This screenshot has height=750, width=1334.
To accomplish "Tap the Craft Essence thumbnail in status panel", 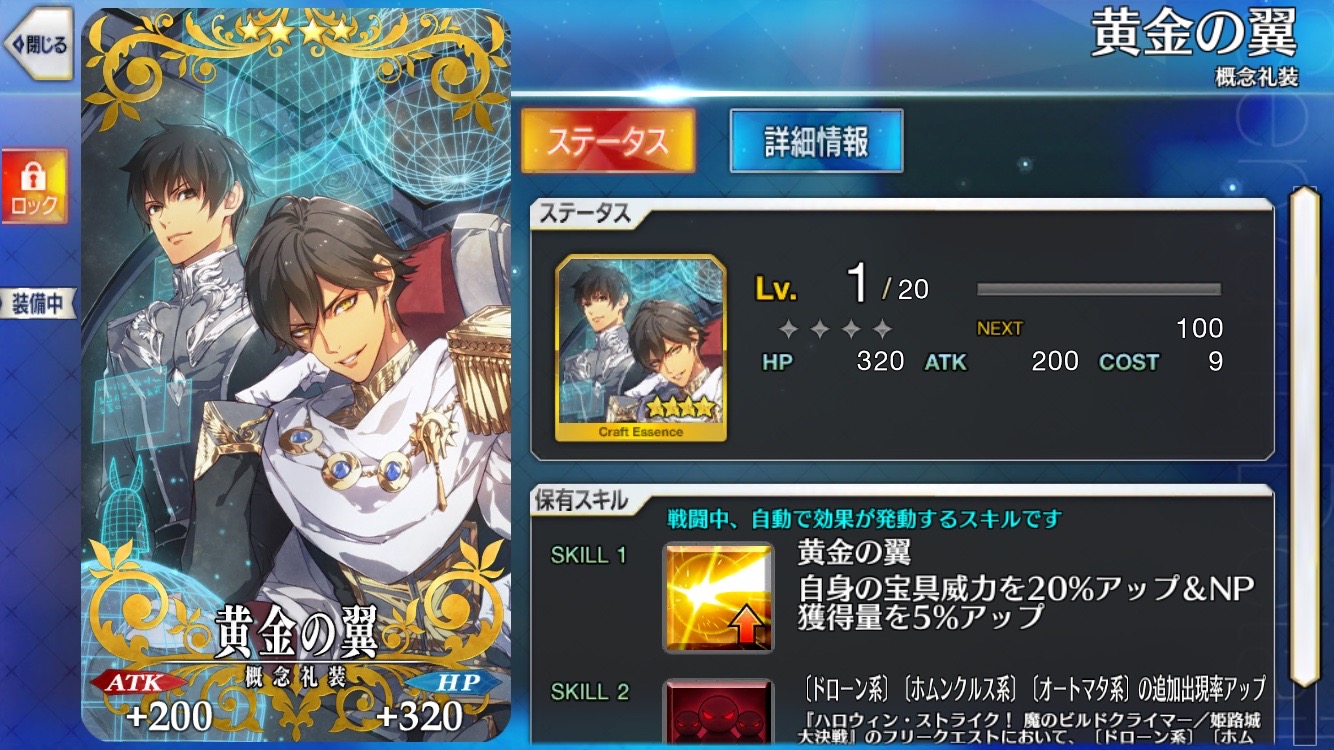I will tap(641, 348).
